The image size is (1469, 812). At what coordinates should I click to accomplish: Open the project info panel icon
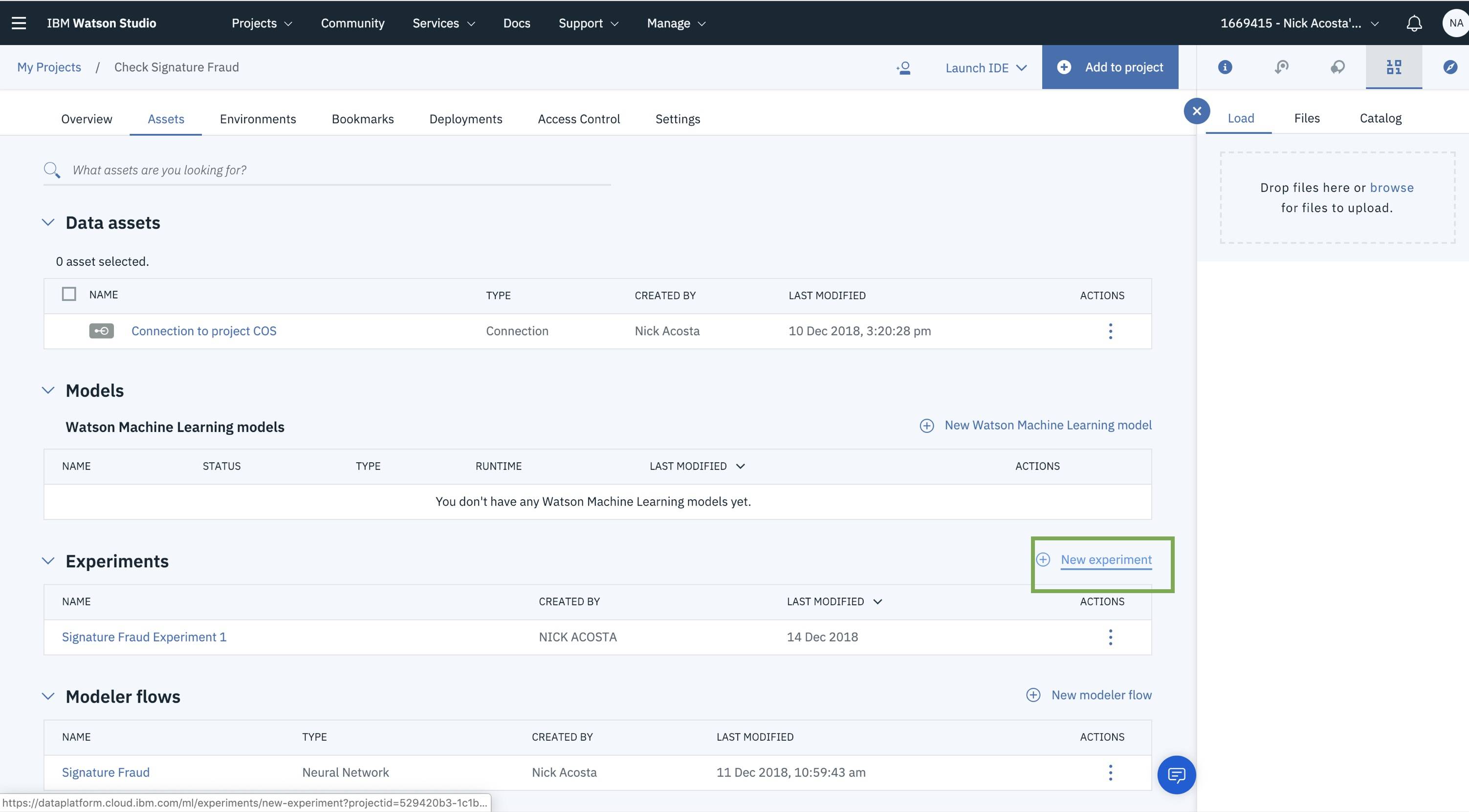coord(1225,67)
